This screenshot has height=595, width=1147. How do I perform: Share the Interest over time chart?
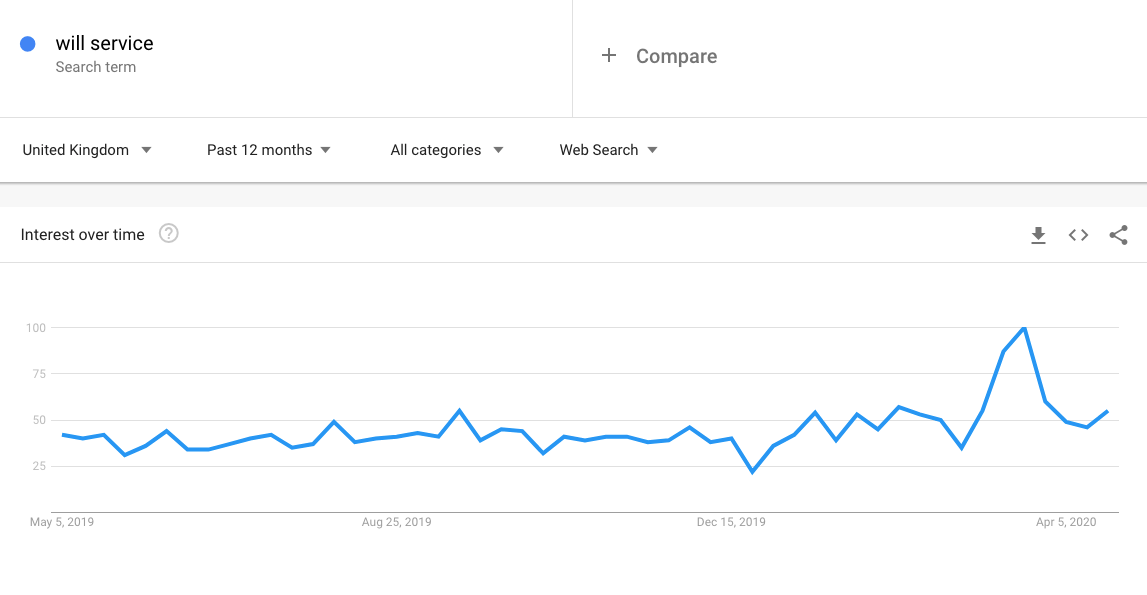1118,235
